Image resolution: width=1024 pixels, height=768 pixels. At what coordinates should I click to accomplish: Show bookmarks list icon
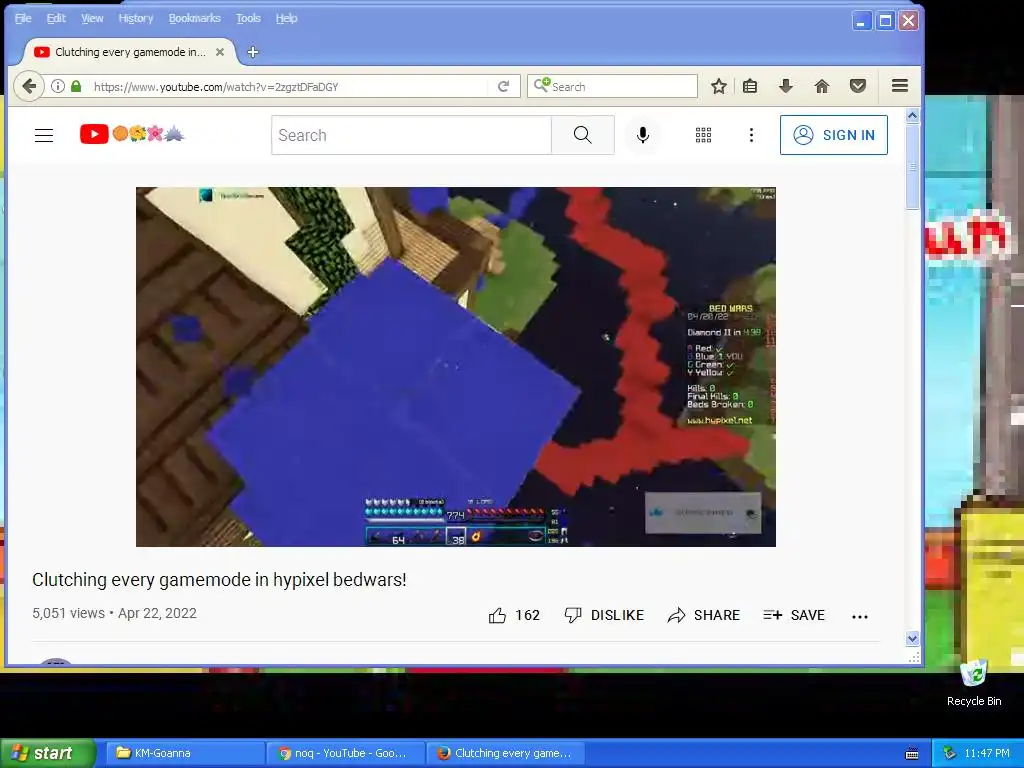(x=750, y=86)
